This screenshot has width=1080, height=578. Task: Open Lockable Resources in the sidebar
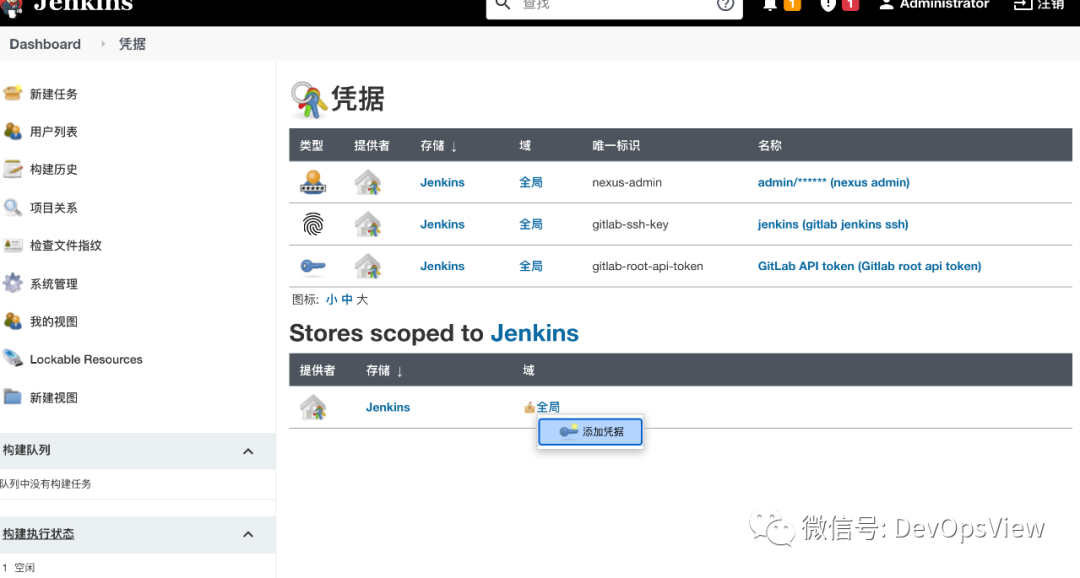tap(86, 359)
